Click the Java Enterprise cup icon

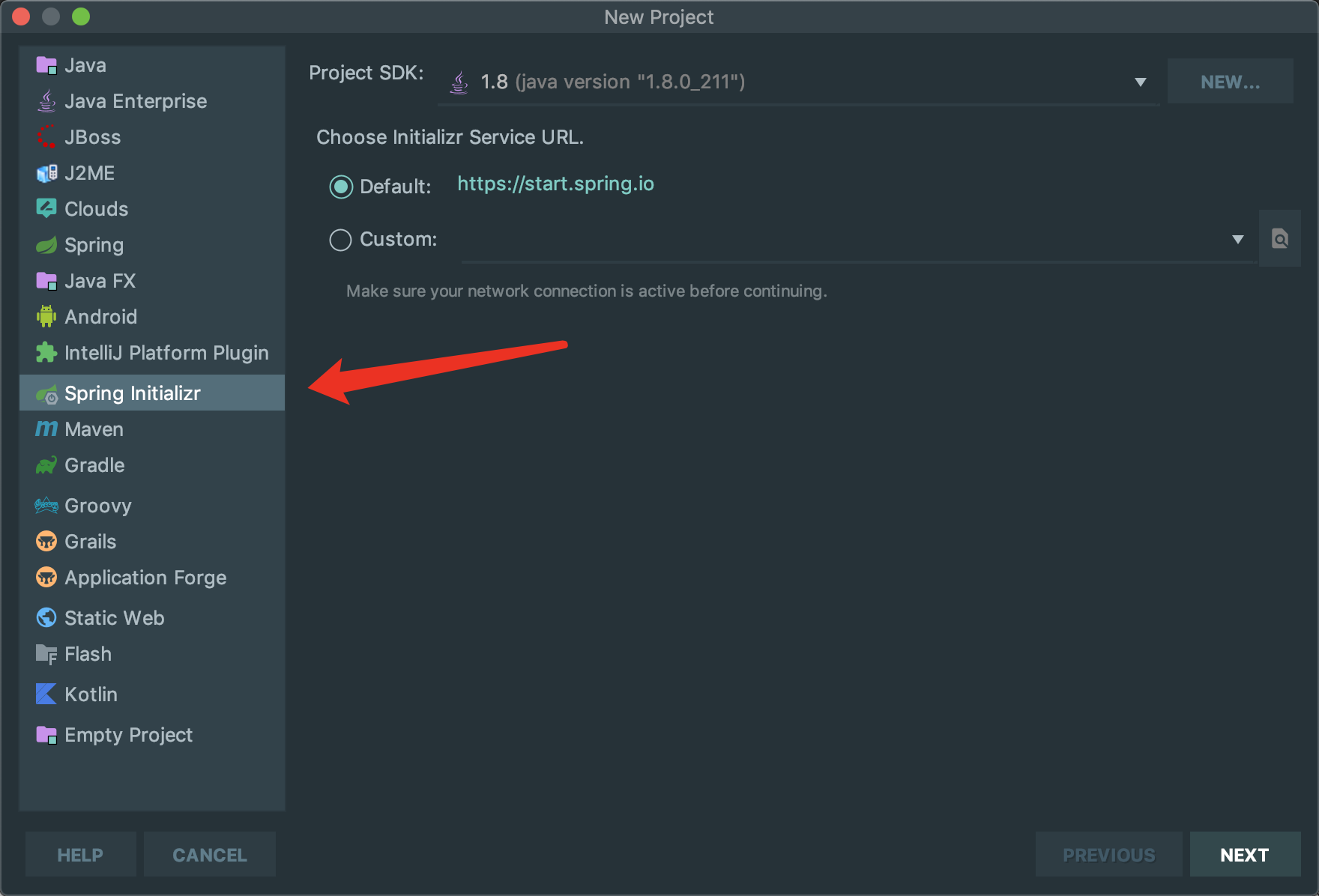pos(46,101)
